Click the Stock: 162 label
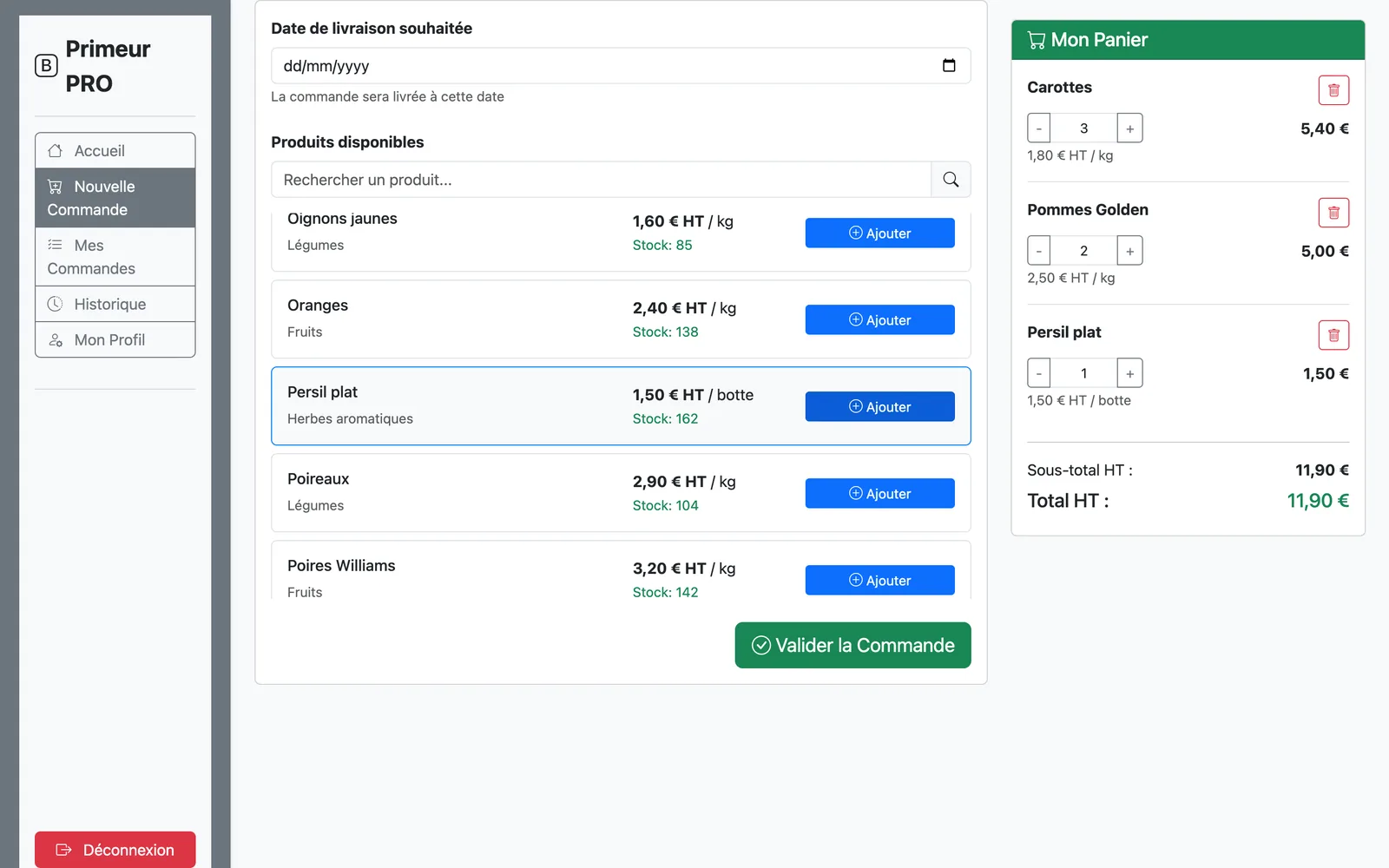 pyautogui.click(x=665, y=418)
